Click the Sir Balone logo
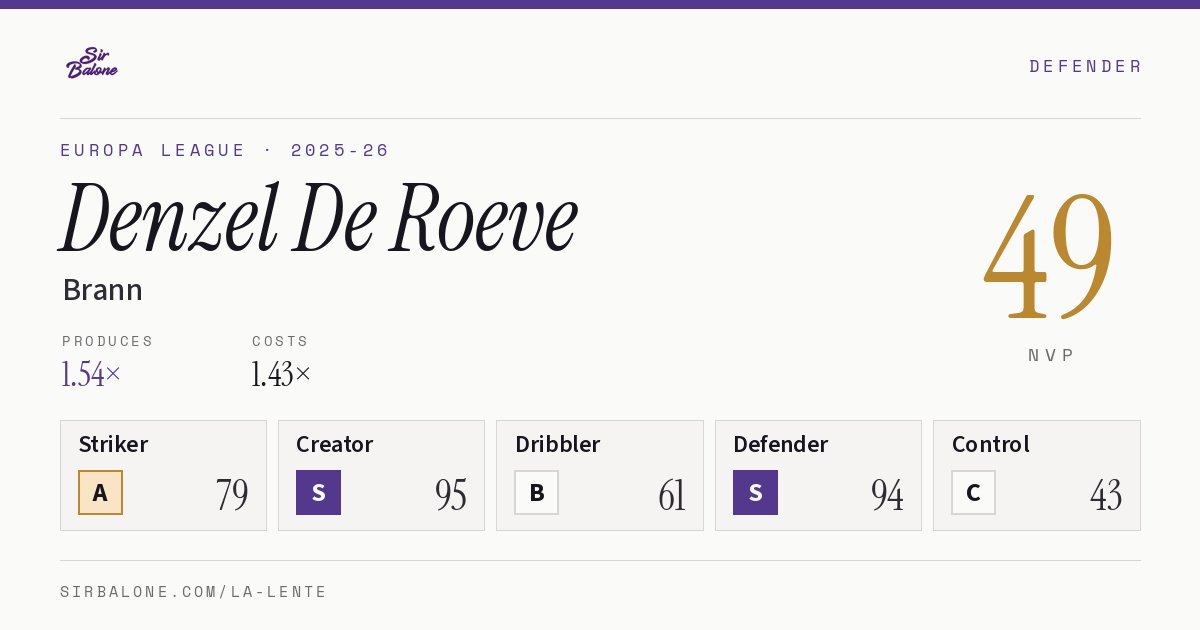The height and width of the screenshot is (630, 1200). [92, 63]
